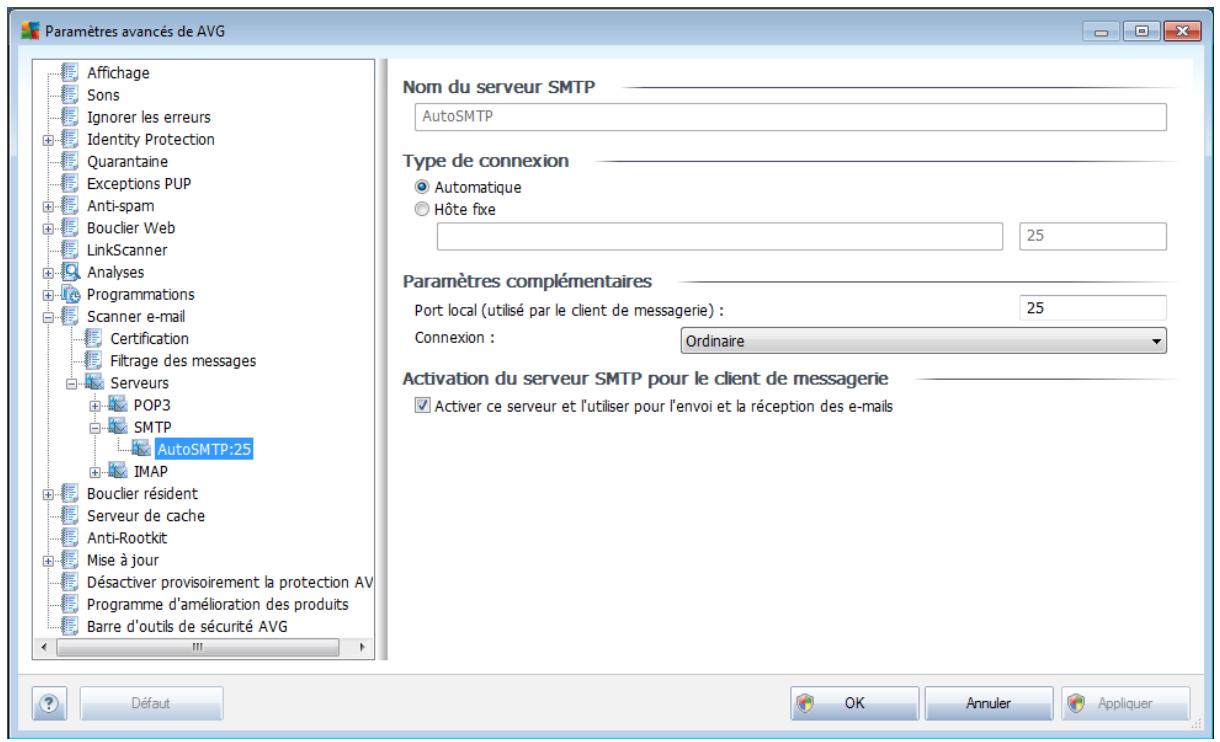Viewport: 1220px width, 742px height.
Task: Select Programme d'amélioration des produits
Action: (x=218, y=604)
